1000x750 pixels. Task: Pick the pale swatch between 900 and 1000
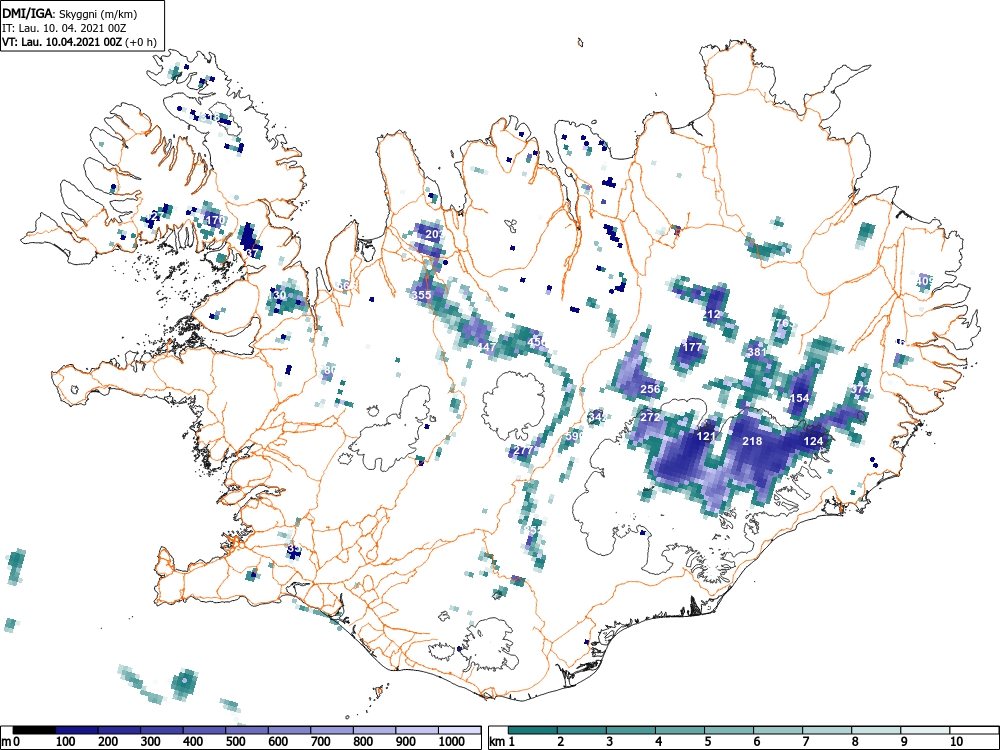417,730
